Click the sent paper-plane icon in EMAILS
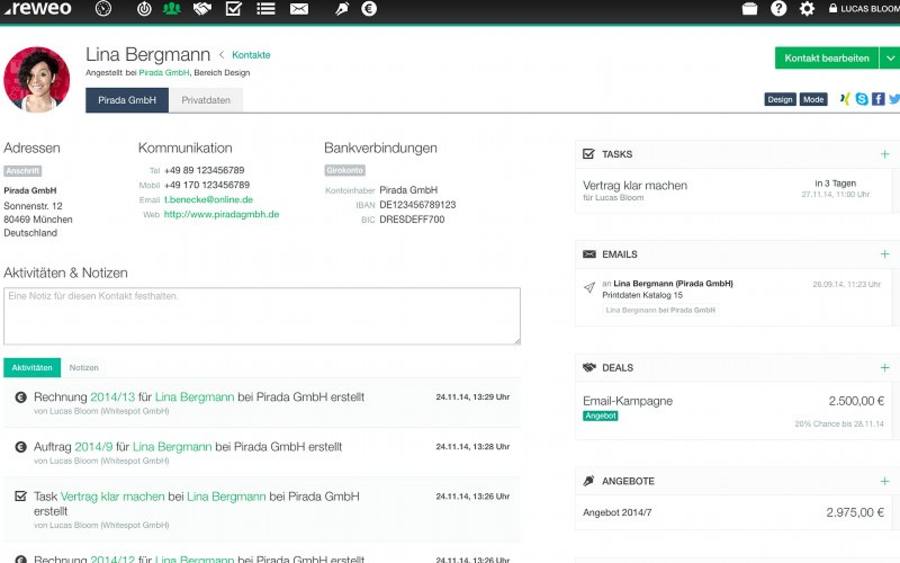Screen dimensions: 900x563 [x=589, y=288]
